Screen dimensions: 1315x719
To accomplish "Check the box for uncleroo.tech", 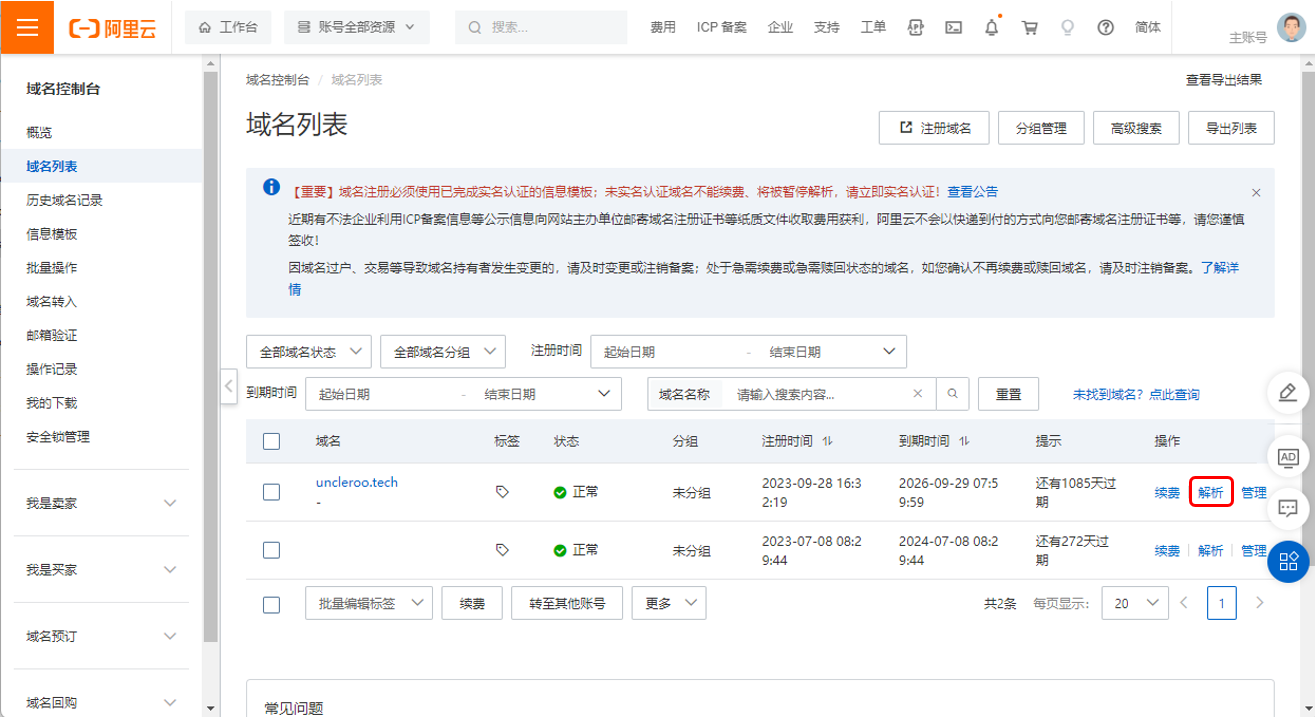I will (271, 492).
